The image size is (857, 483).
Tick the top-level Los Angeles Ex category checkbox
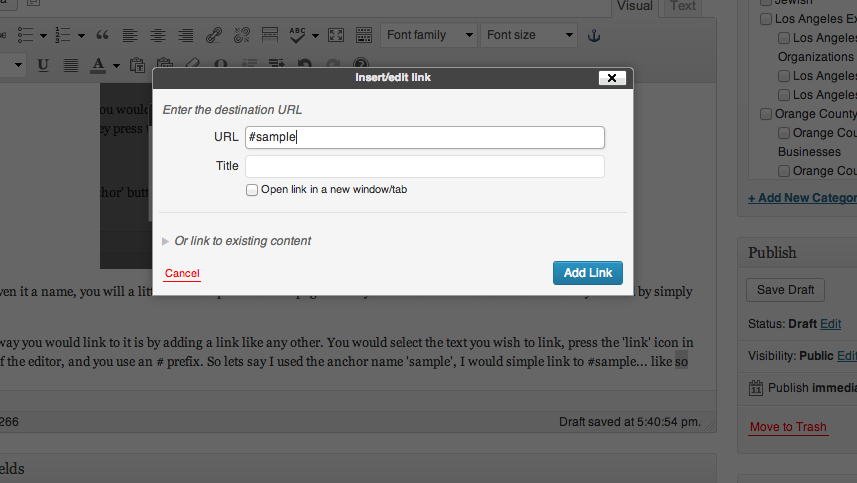766,19
